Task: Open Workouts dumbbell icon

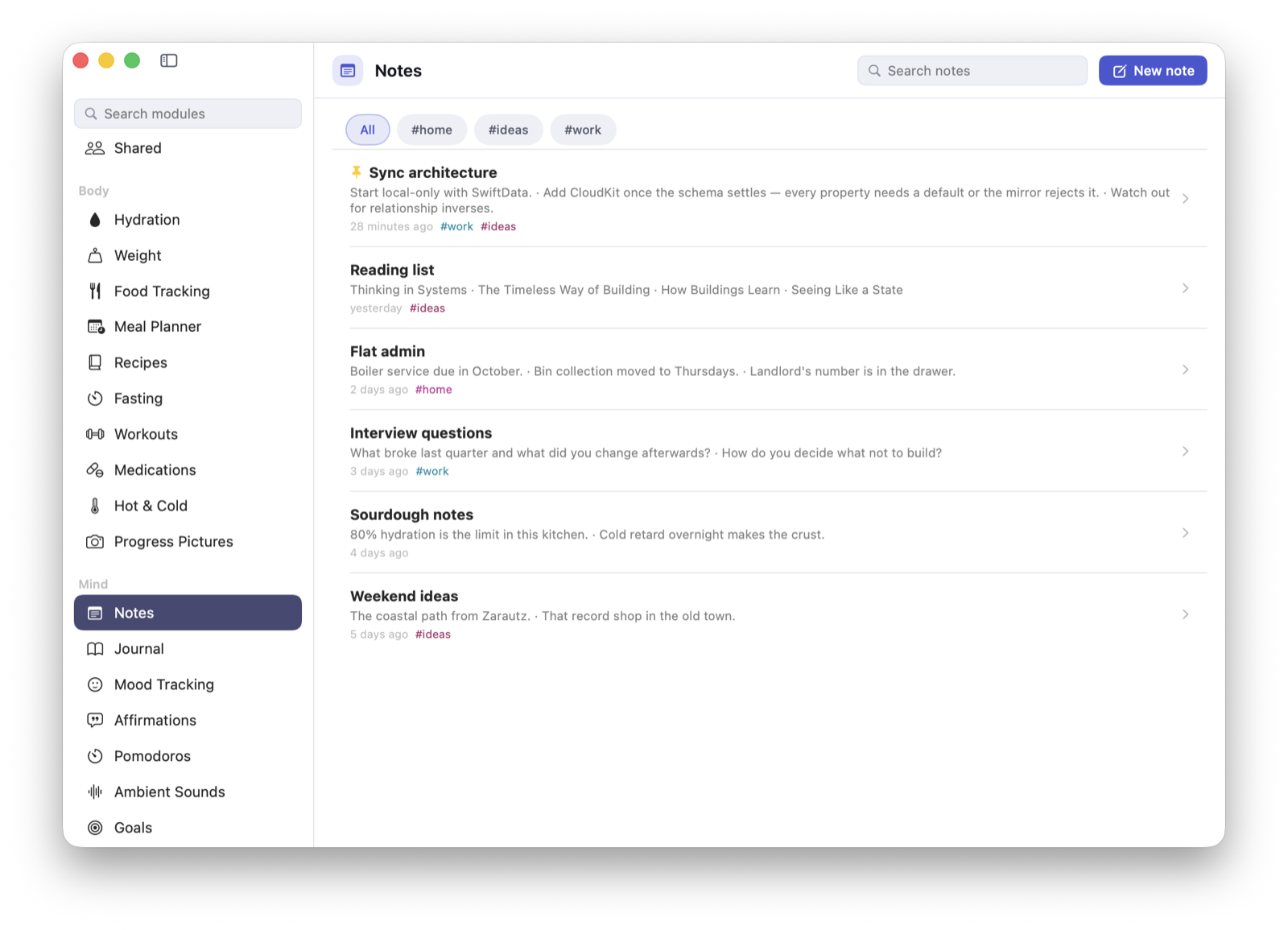Action: click(x=95, y=434)
